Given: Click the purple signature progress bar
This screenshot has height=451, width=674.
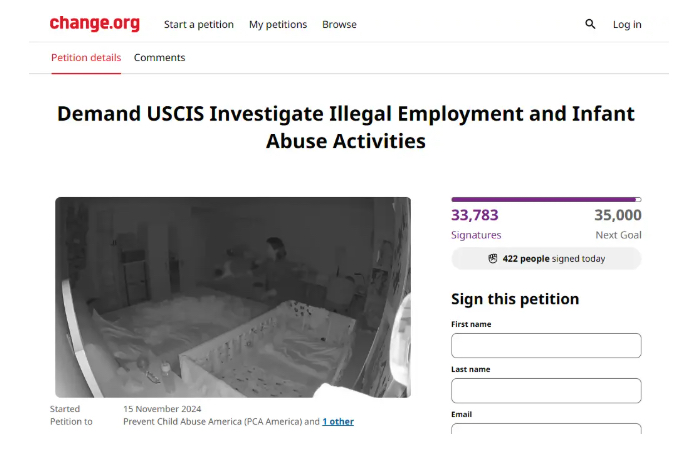Looking at the screenshot, I should pos(546,199).
